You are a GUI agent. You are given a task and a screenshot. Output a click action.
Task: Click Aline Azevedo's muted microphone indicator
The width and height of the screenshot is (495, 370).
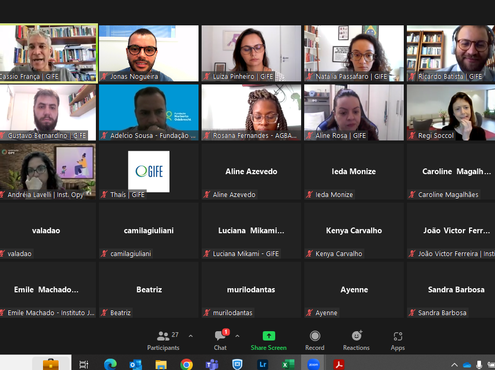click(207, 195)
